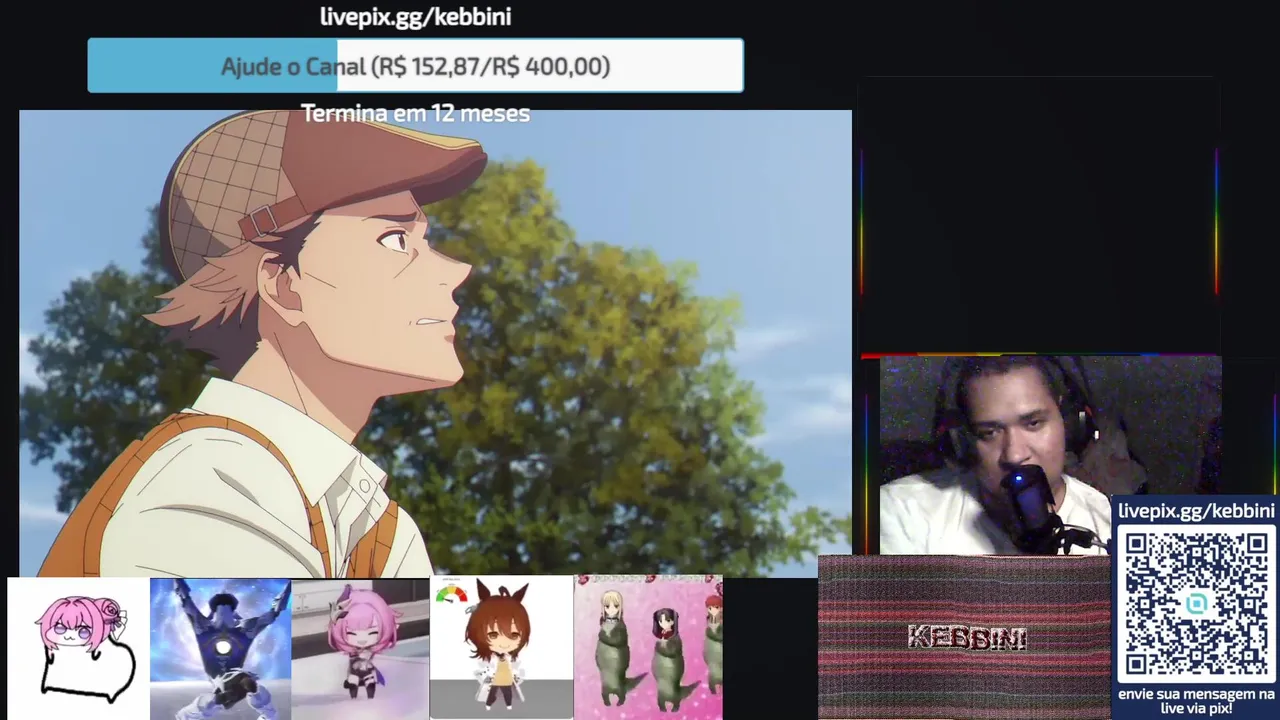
Task: Click the streamer webcam feed
Action: 1050,455
